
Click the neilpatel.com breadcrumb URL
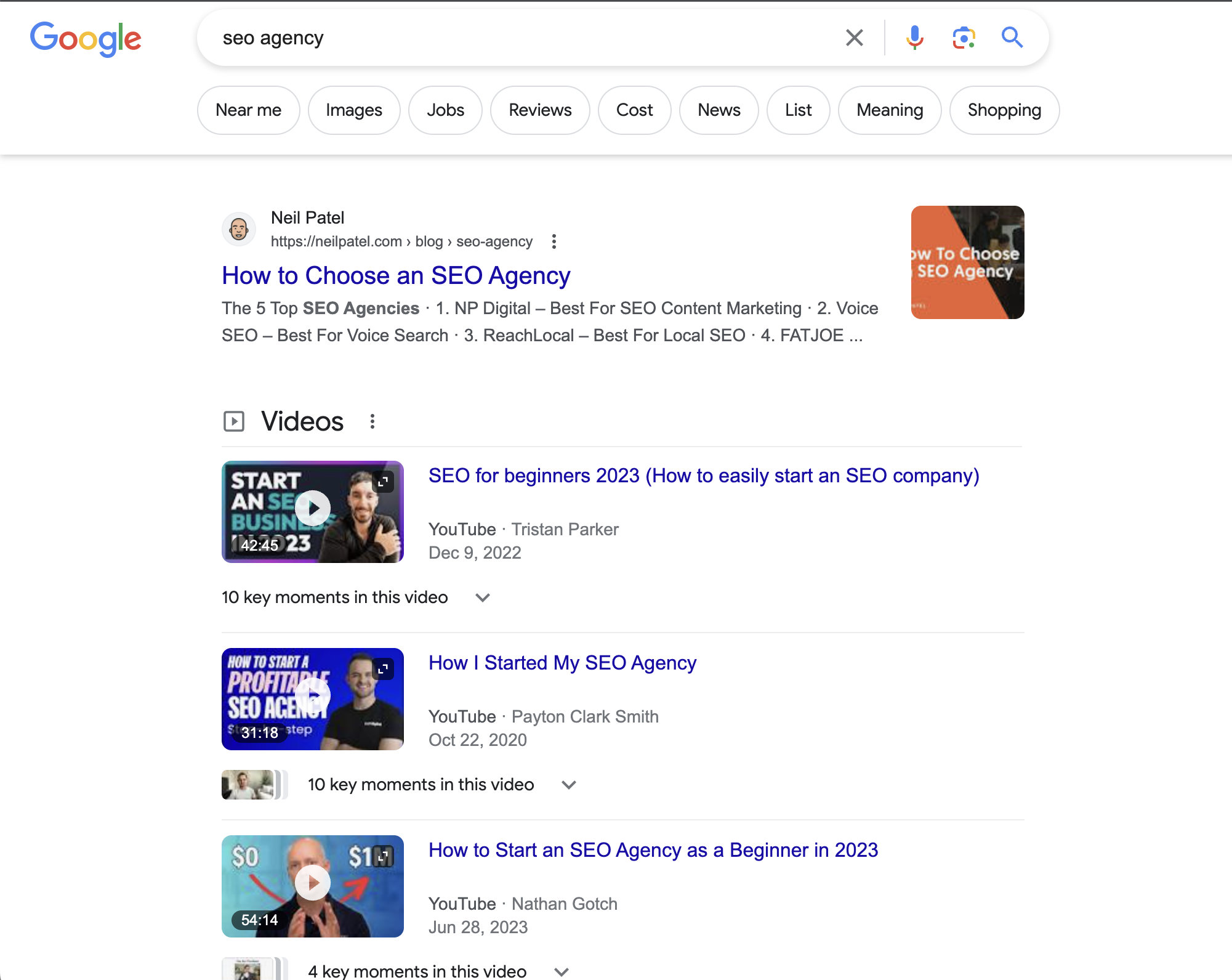point(401,241)
